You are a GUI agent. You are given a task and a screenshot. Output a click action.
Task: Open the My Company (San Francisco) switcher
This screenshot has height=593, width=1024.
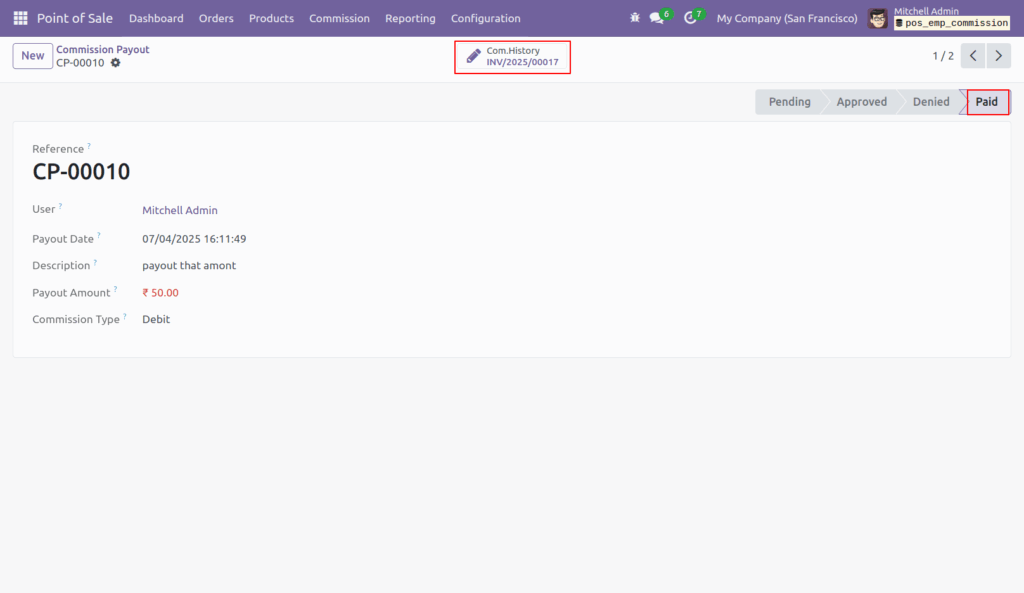click(786, 17)
